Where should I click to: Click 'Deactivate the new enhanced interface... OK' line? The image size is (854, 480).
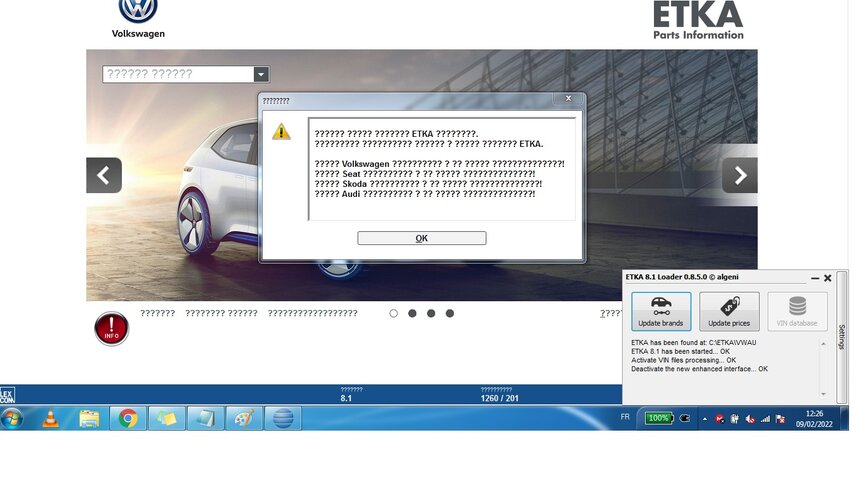[699, 369]
